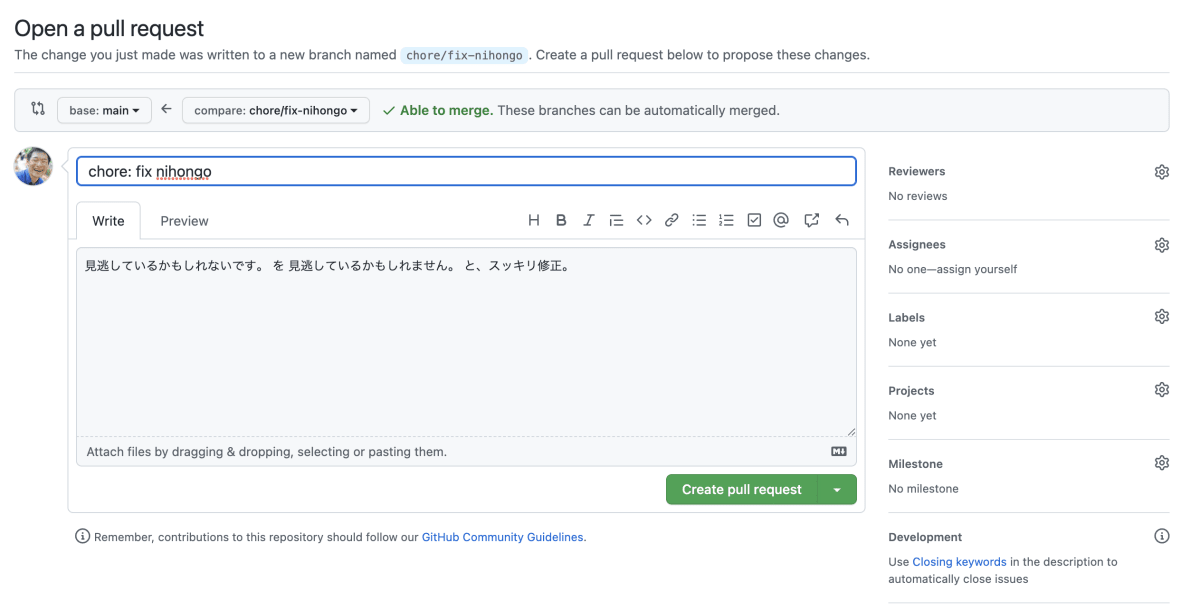
Task: Select the Write tab
Action: 108,221
